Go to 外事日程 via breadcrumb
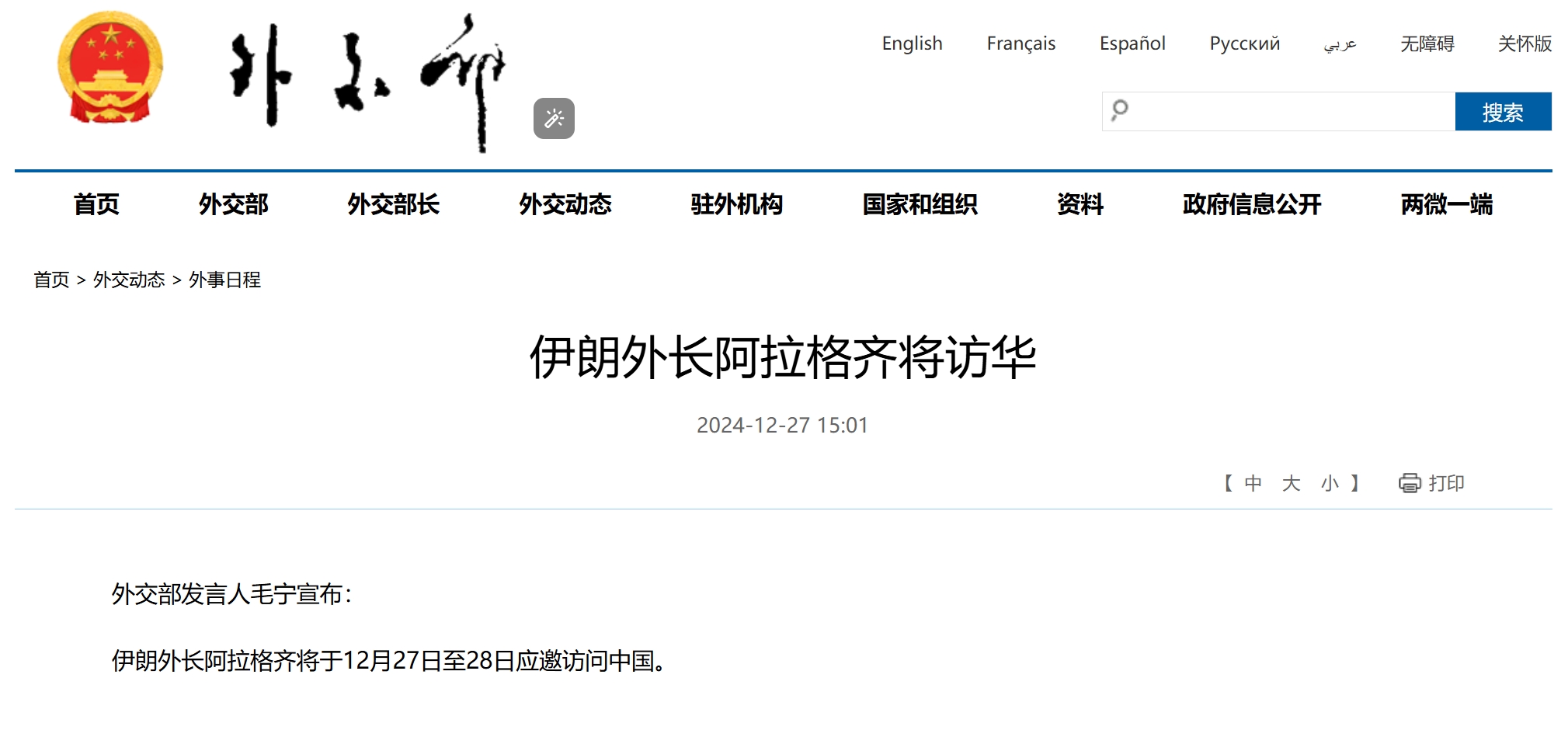The height and width of the screenshot is (744, 1568). pyautogui.click(x=224, y=280)
